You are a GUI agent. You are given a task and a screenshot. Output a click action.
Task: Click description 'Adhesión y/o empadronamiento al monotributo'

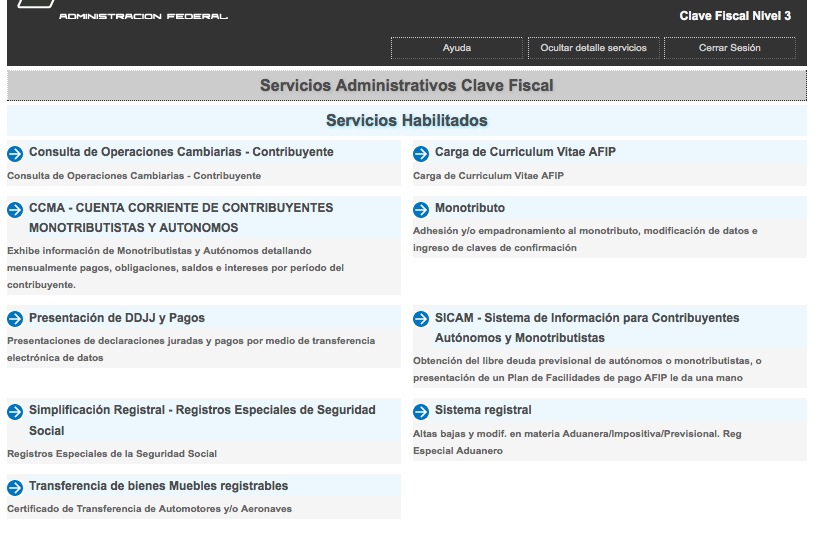coord(585,239)
